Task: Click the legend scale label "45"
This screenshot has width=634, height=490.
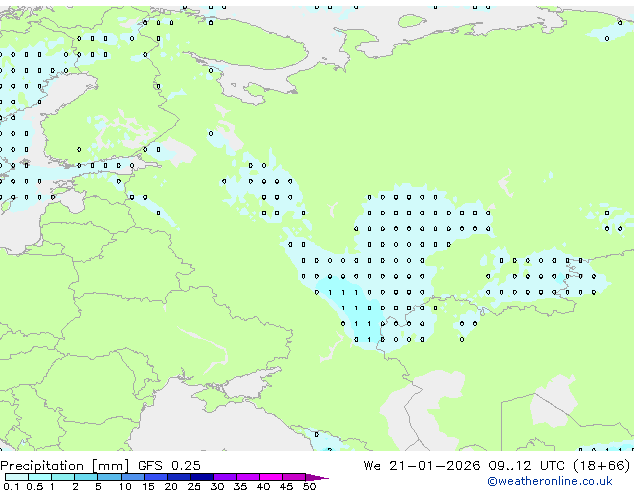Action: [x=286, y=486]
